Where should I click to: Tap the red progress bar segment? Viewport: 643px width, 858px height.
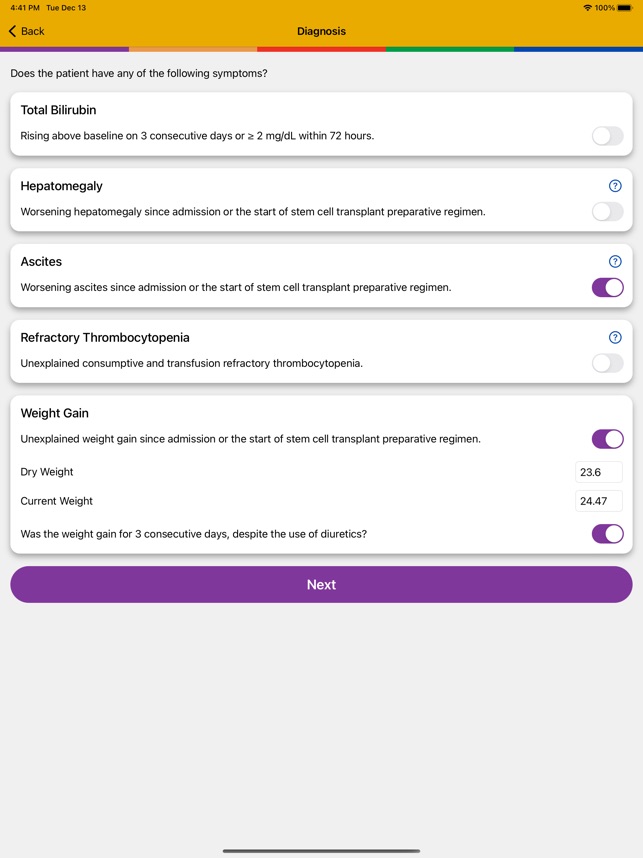click(321, 49)
